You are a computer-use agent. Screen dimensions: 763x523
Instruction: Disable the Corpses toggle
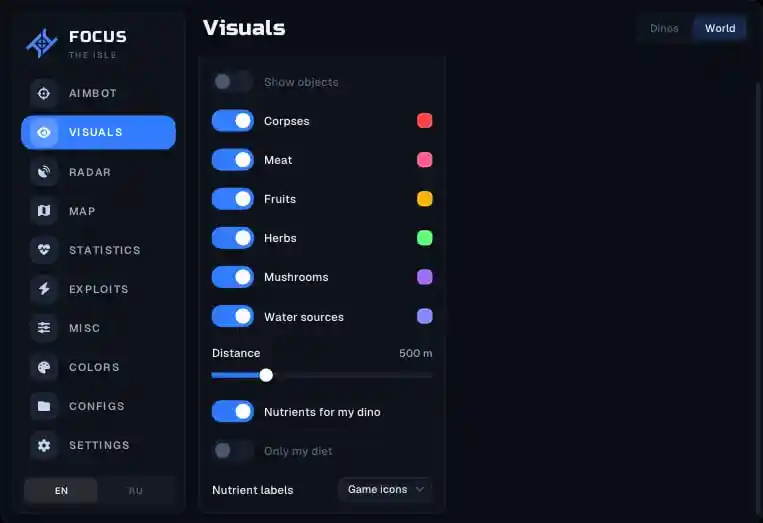(233, 121)
